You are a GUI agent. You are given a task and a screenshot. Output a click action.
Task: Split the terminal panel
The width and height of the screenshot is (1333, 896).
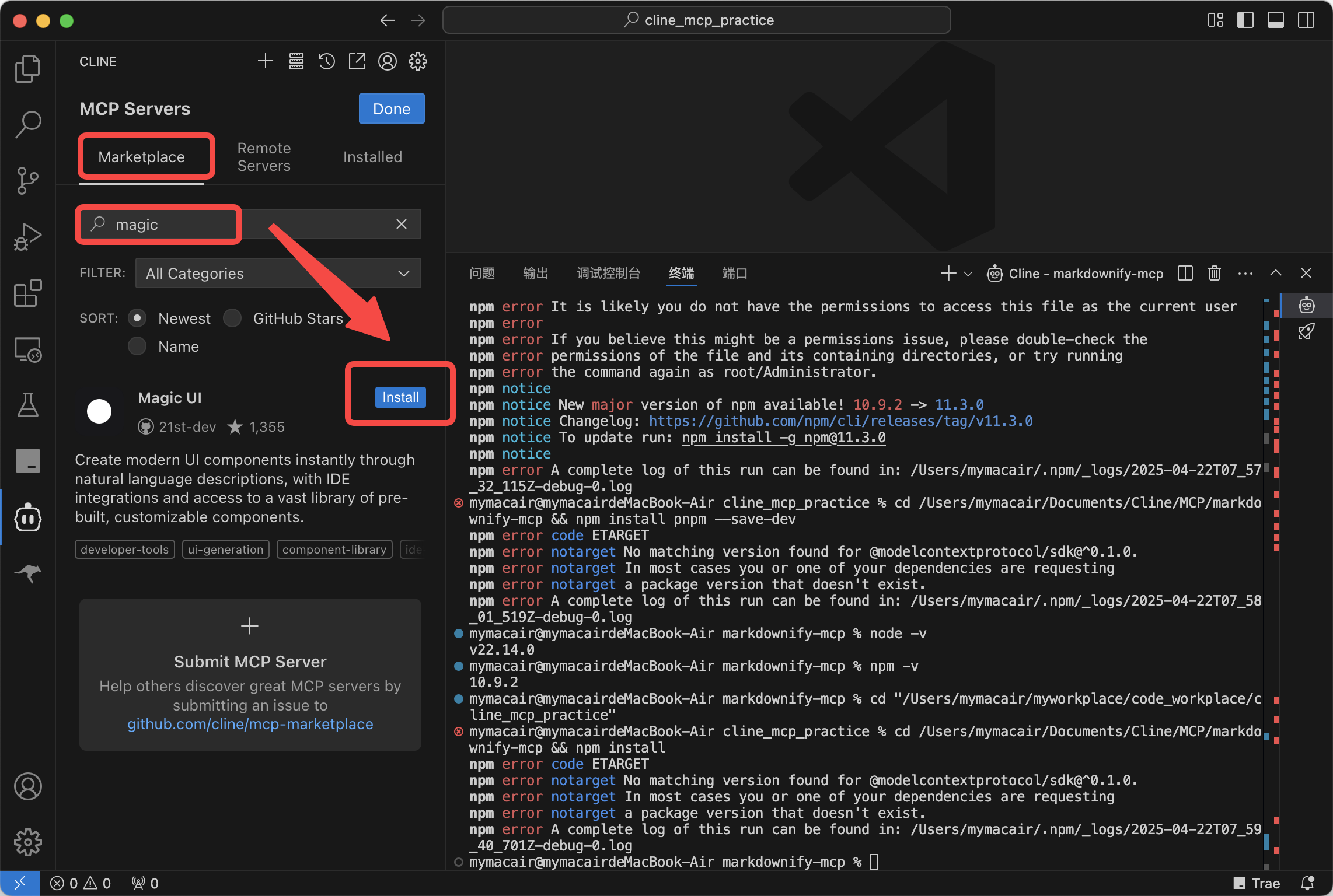1185,274
